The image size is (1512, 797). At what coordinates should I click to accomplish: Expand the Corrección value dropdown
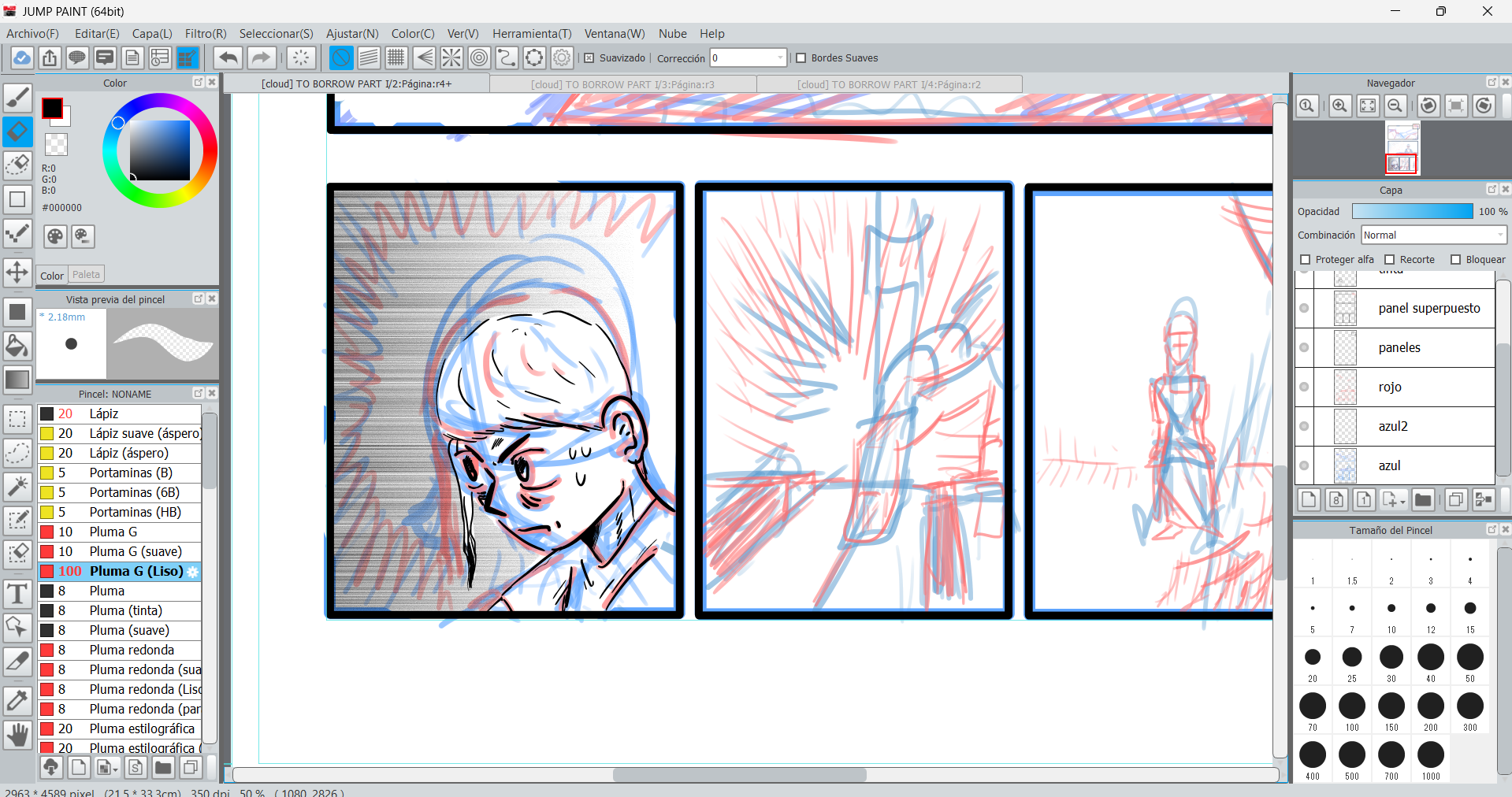780,57
